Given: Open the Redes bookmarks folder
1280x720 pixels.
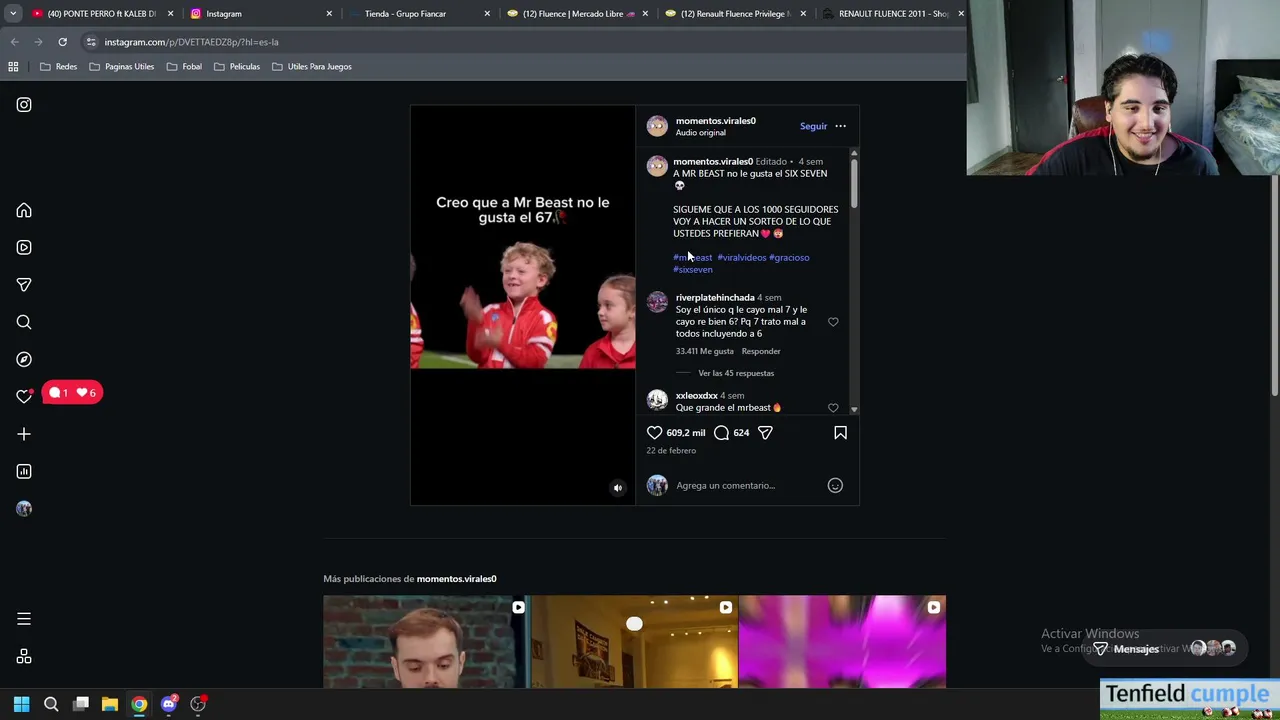Looking at the screenshot, I should 58,67.
